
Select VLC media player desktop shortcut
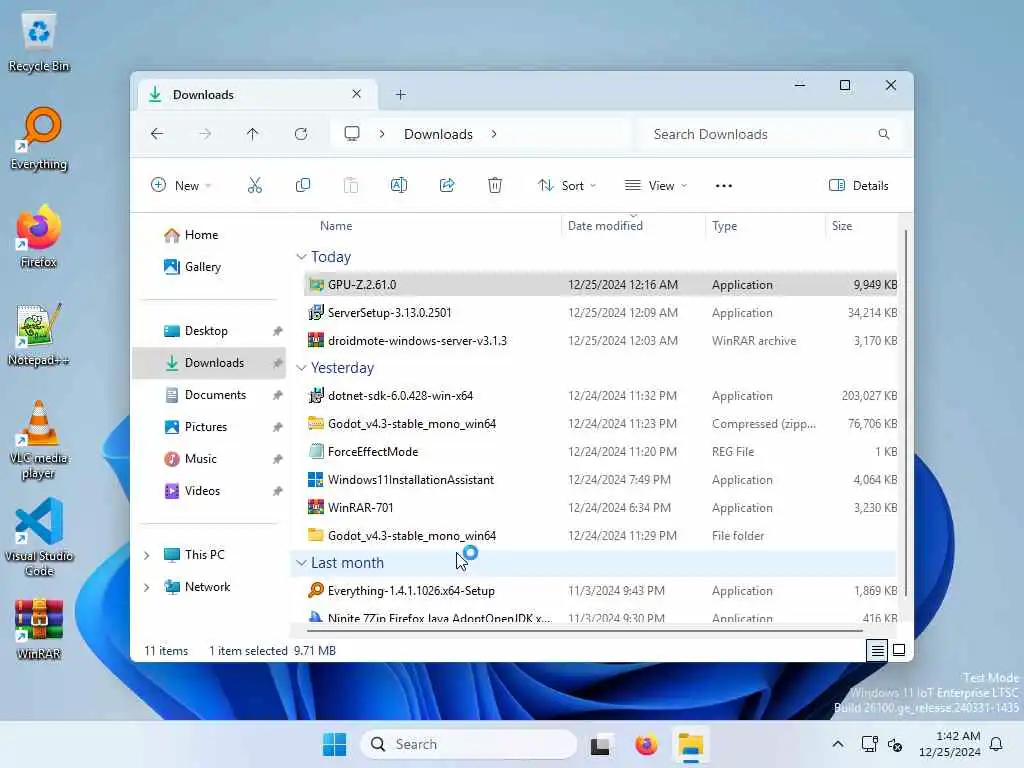pyautogui.click(x=39, y=440)
